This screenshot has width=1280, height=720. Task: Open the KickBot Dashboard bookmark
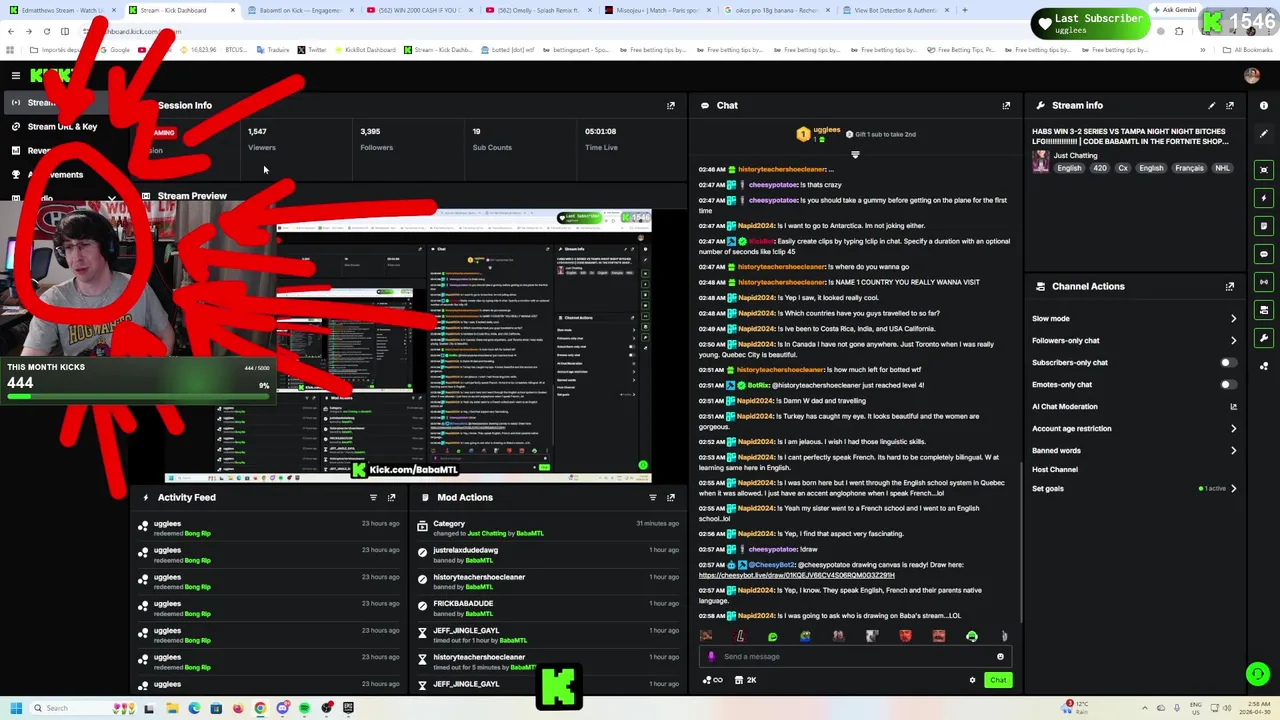click(364, 50)
